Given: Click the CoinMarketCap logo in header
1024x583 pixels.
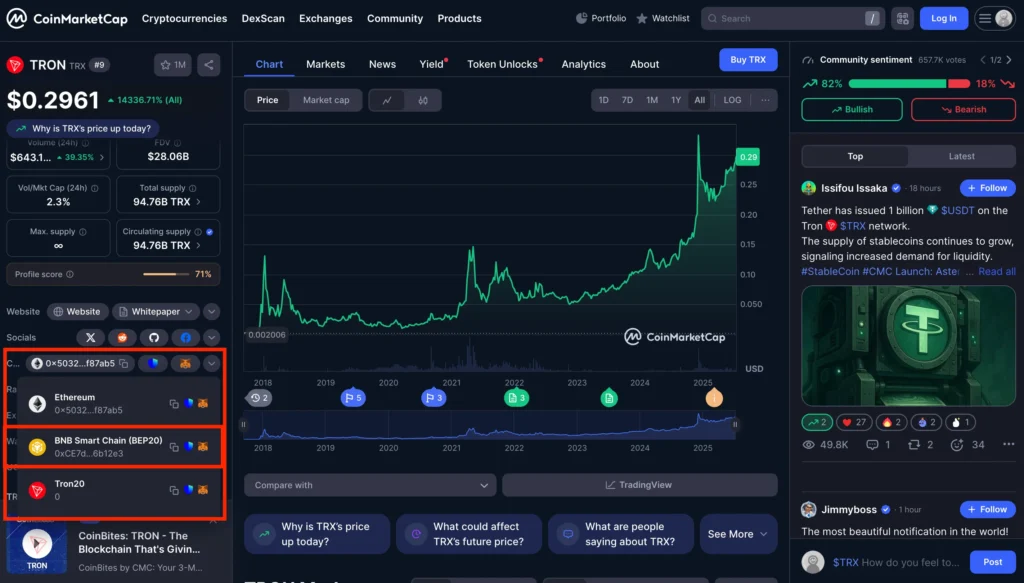Looking at the screenshot, I should tap(67, 18).
